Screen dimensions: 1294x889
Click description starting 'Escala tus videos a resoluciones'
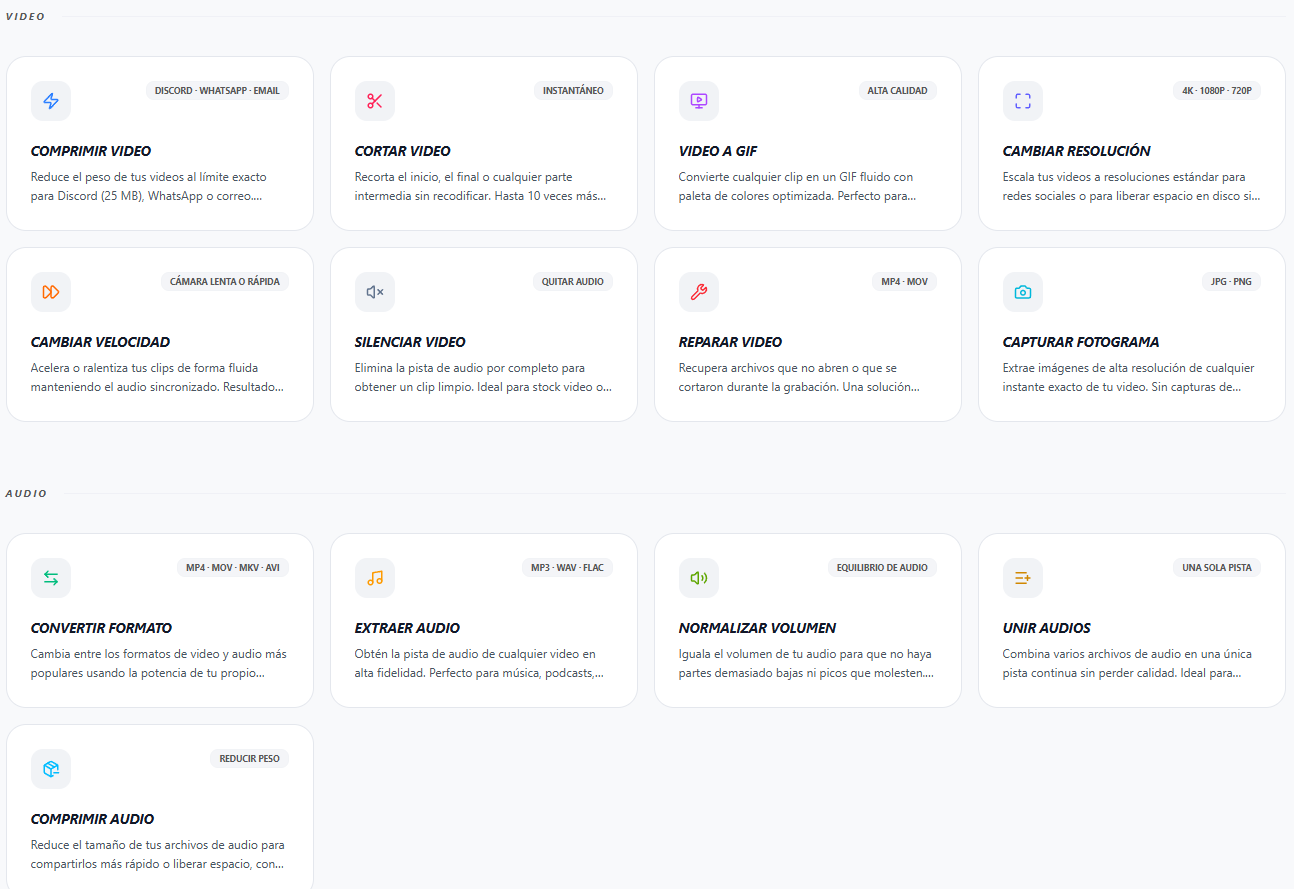pos(1132,186)
